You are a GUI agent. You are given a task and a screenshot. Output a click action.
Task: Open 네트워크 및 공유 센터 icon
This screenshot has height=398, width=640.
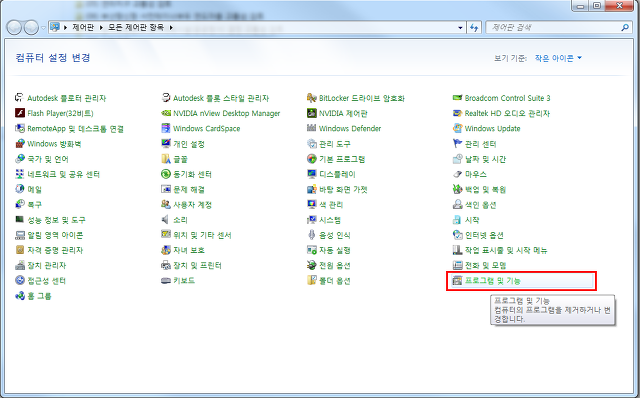[x=20, y=174]
